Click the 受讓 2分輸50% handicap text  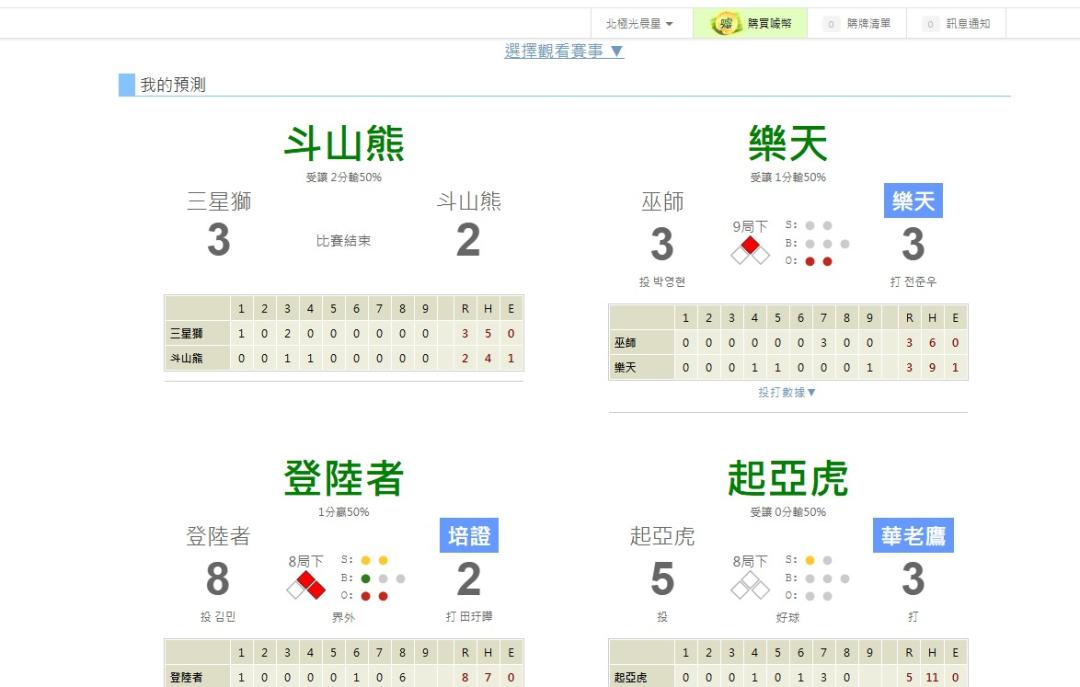(344, 177)
